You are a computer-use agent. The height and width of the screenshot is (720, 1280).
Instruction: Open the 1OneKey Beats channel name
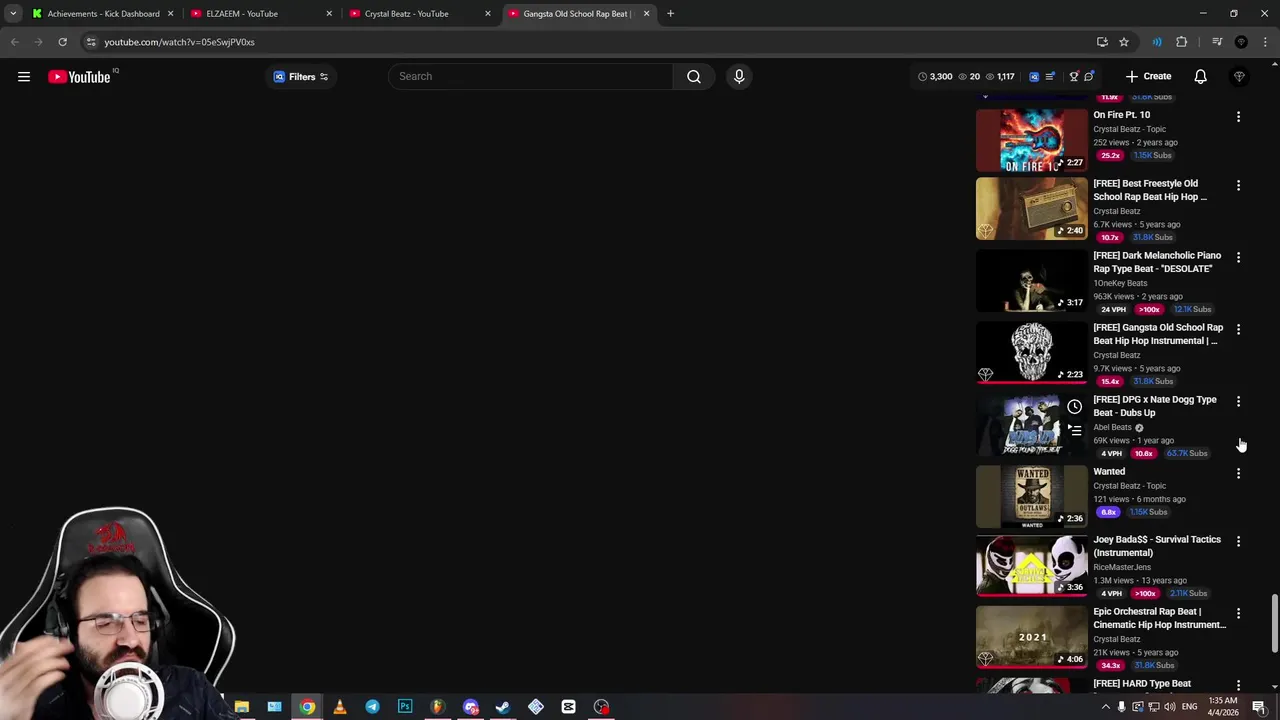tap(1120, 283)
